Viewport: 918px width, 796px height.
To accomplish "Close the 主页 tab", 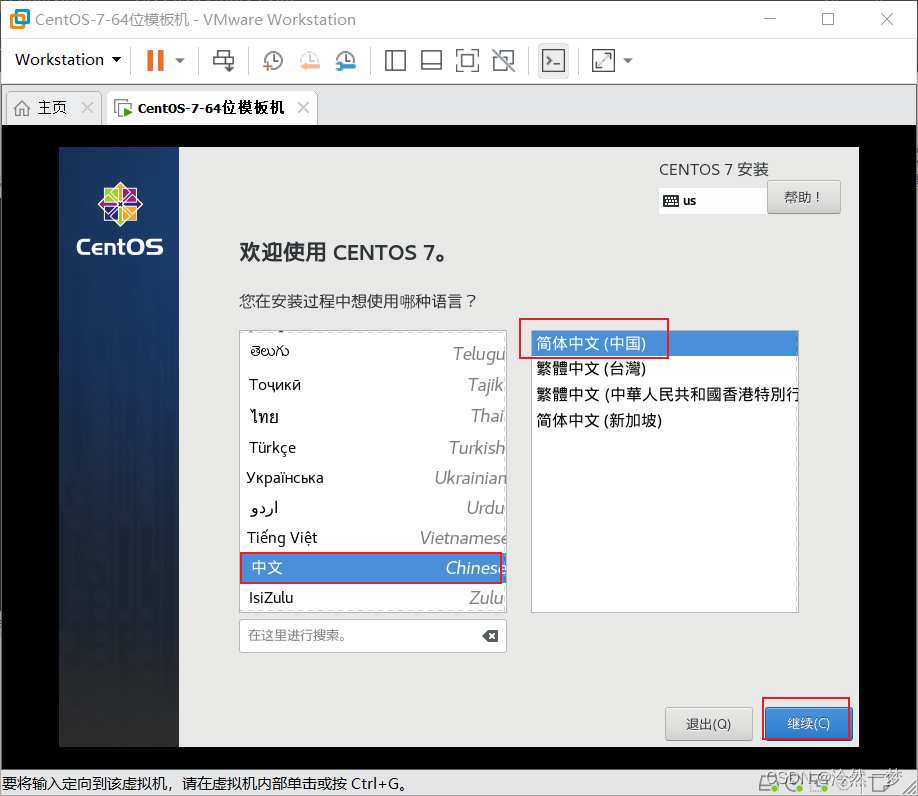I will 87,108.
